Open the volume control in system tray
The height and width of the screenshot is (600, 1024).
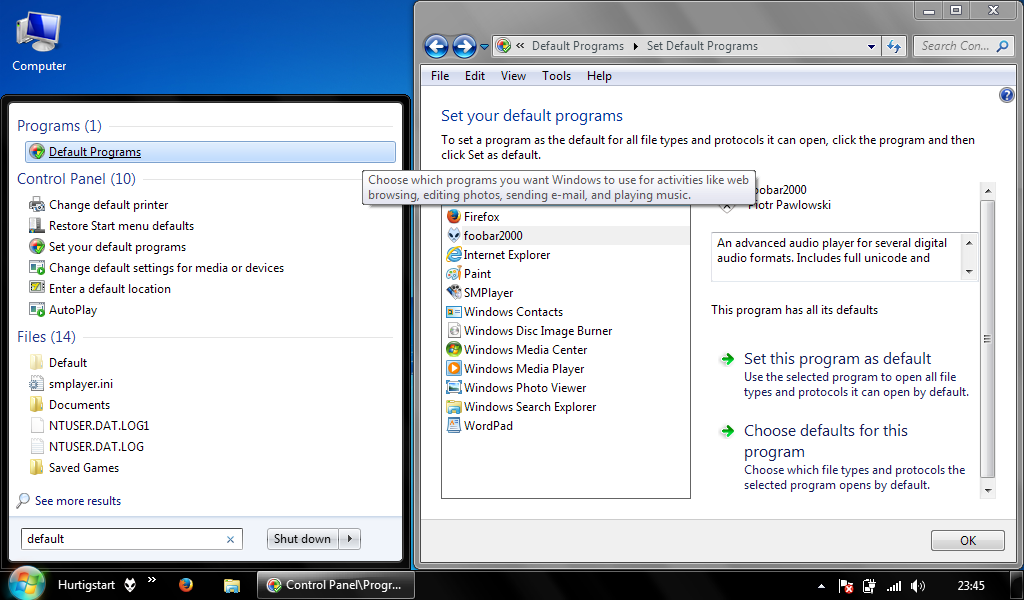[x=918, y=586]
